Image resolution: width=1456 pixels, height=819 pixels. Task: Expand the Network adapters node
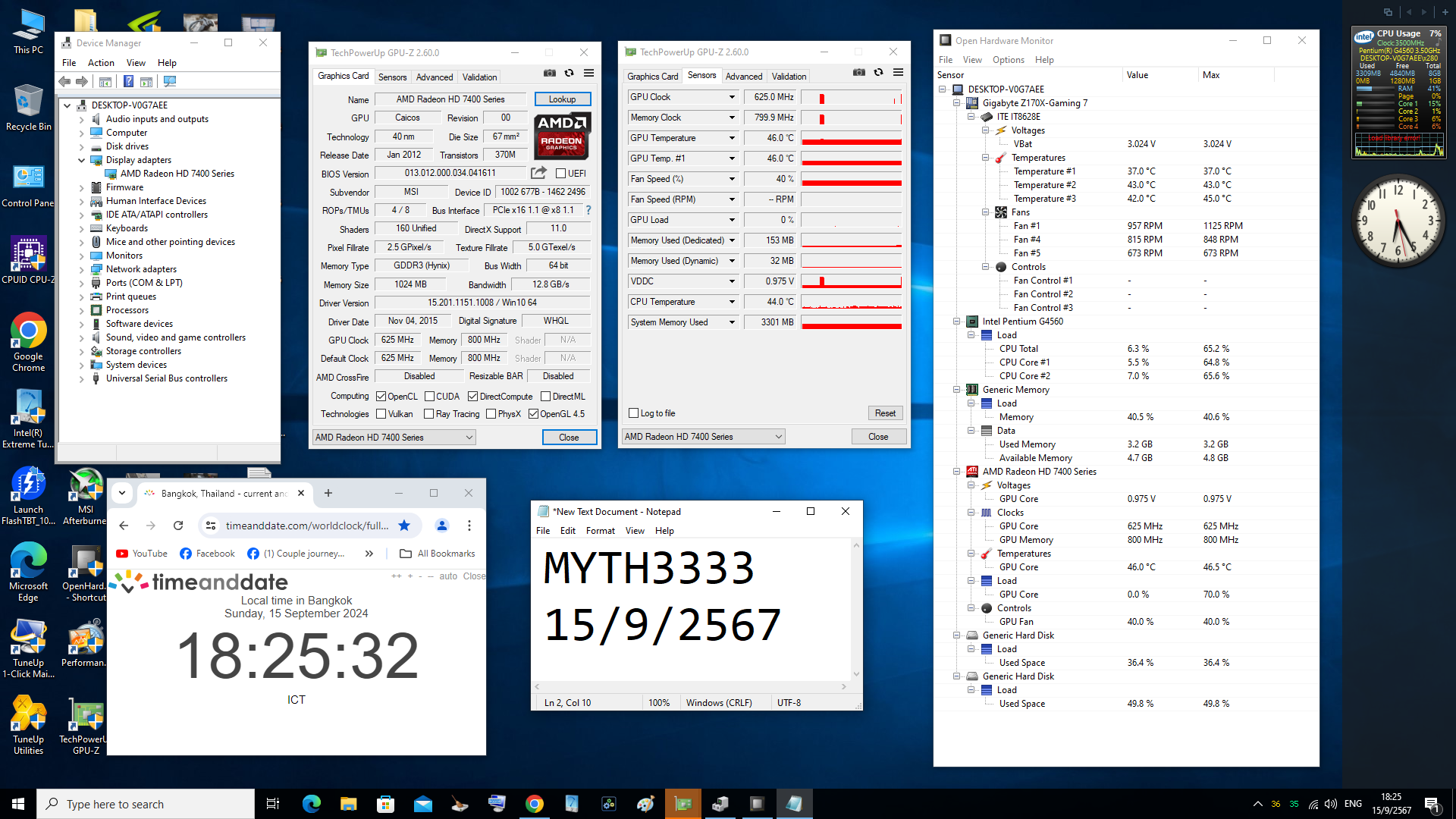82,269
